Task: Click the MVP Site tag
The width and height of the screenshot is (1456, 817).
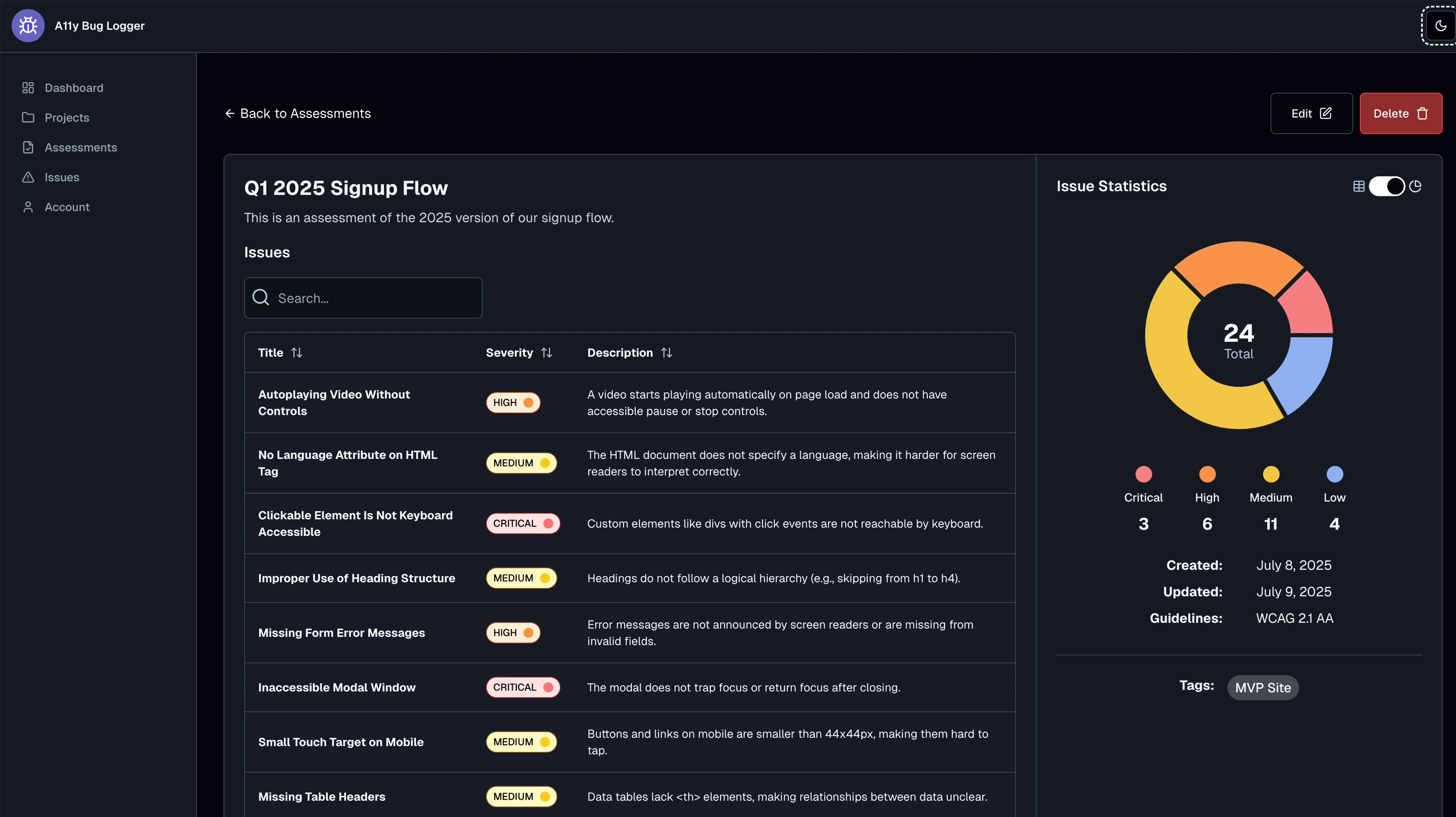Action: click(x=1263, y=688)
